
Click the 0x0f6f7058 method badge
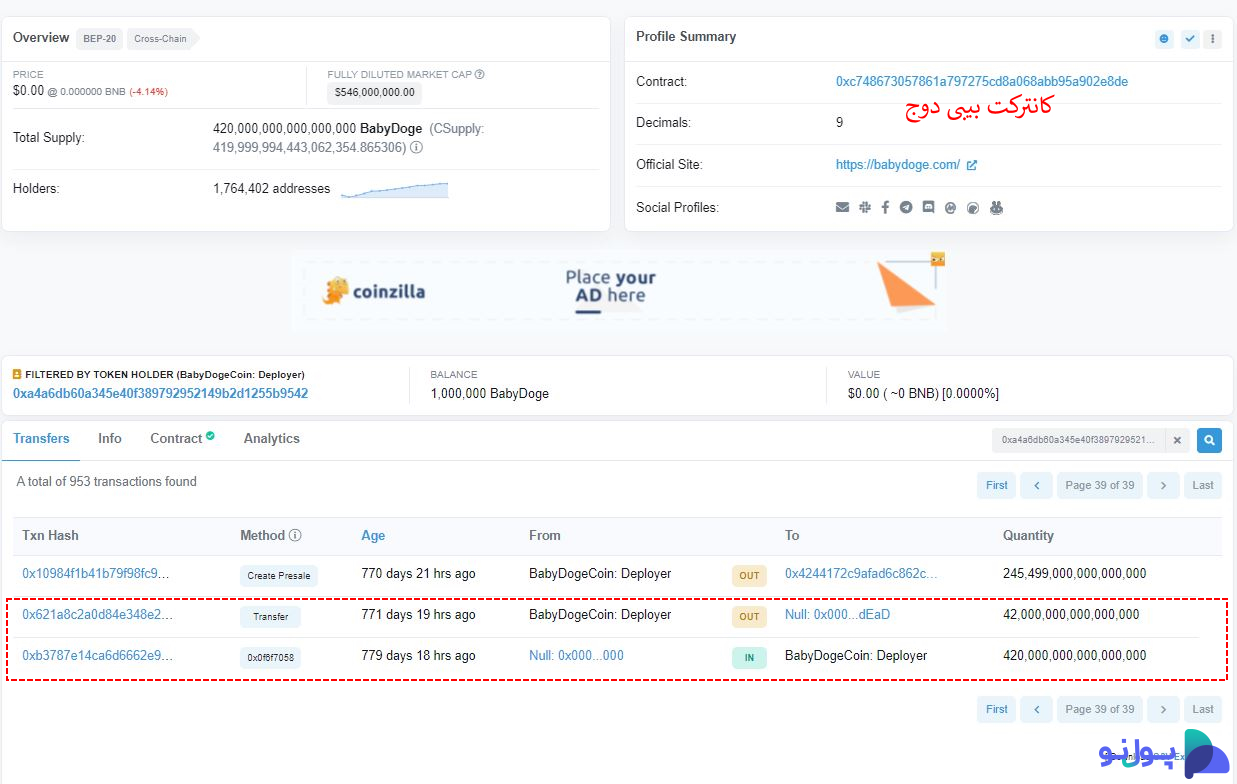(270, 657)
